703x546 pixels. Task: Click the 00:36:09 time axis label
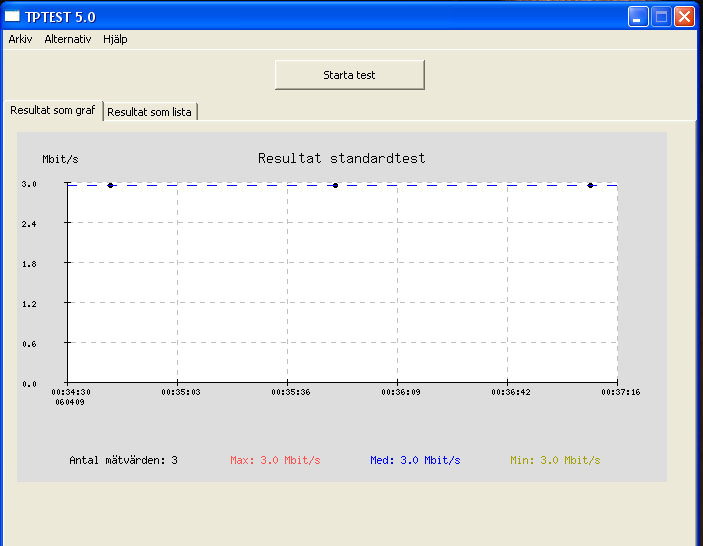(401, 392)
